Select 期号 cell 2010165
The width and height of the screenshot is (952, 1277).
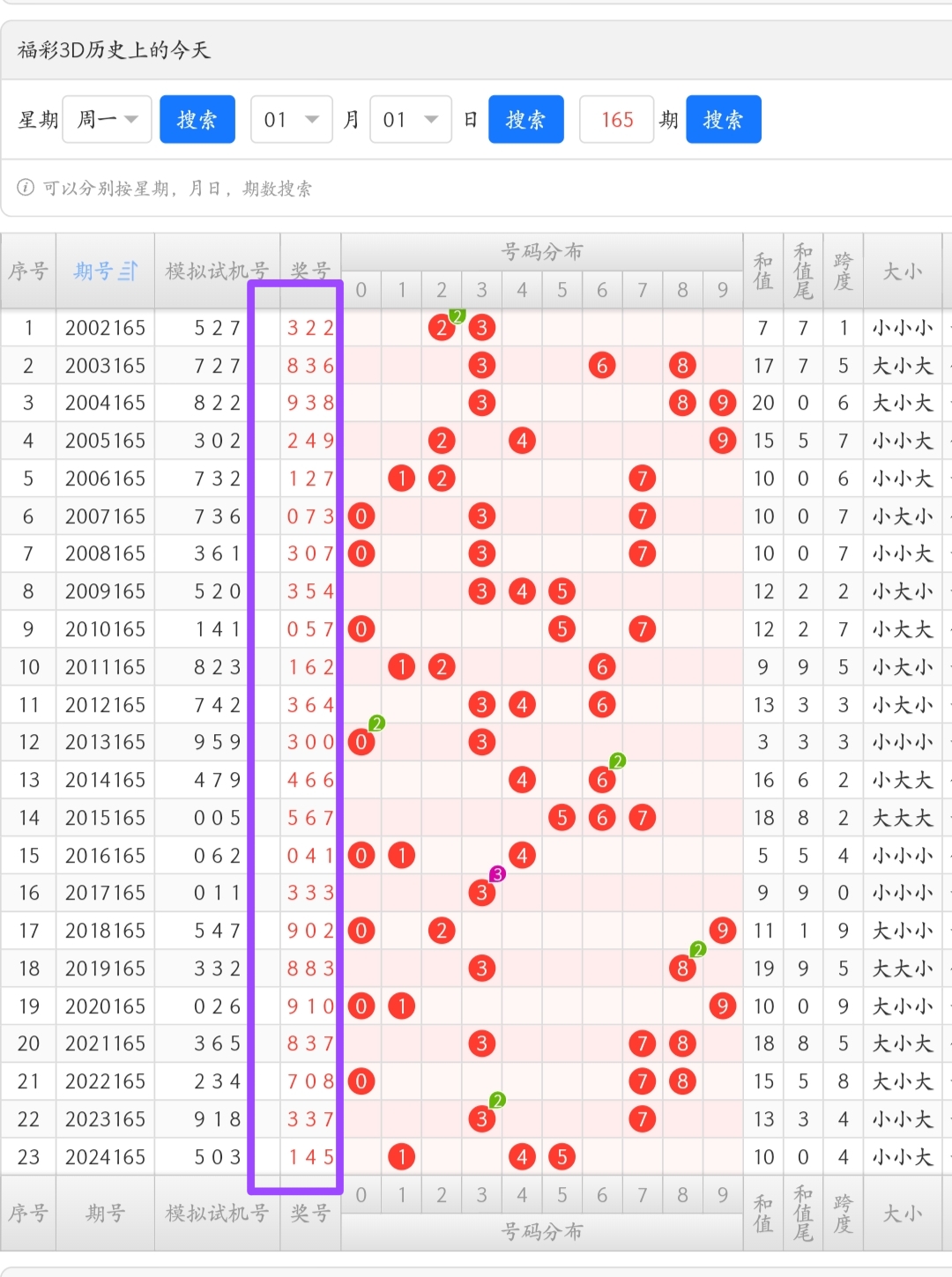[x=105, y=629]
